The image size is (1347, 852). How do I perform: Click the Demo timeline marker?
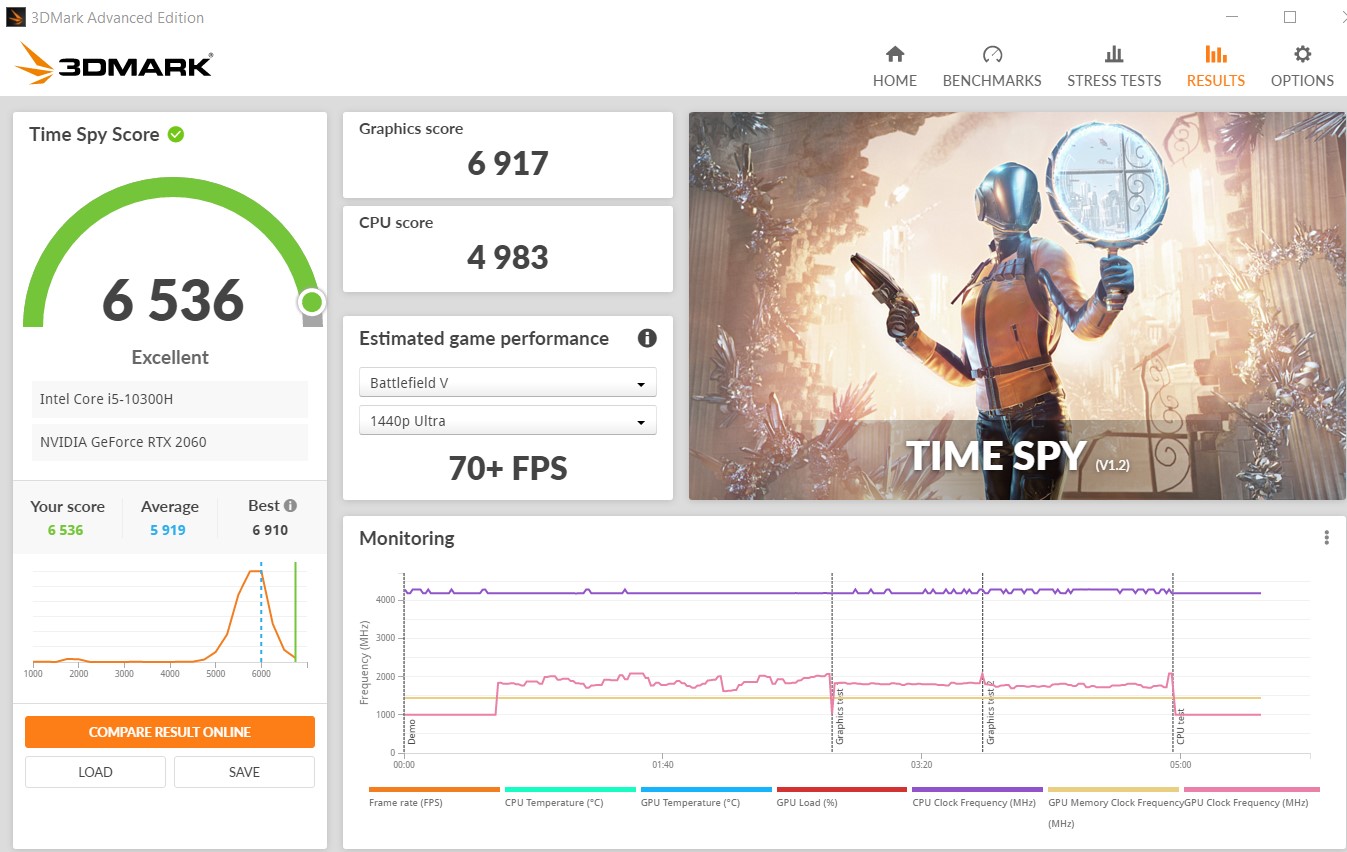(411, 732)
